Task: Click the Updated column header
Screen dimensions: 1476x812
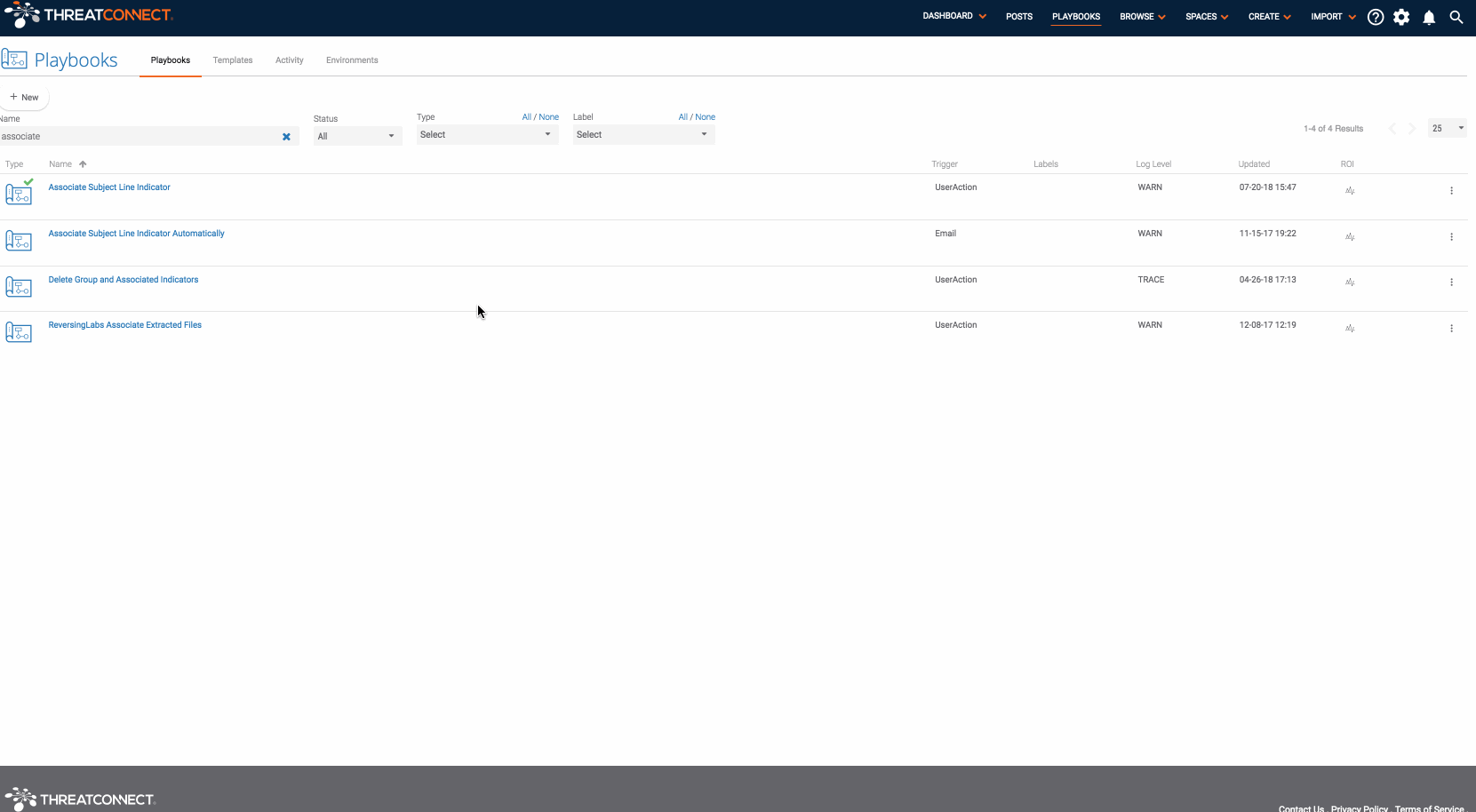Action: click(1254, 164)
